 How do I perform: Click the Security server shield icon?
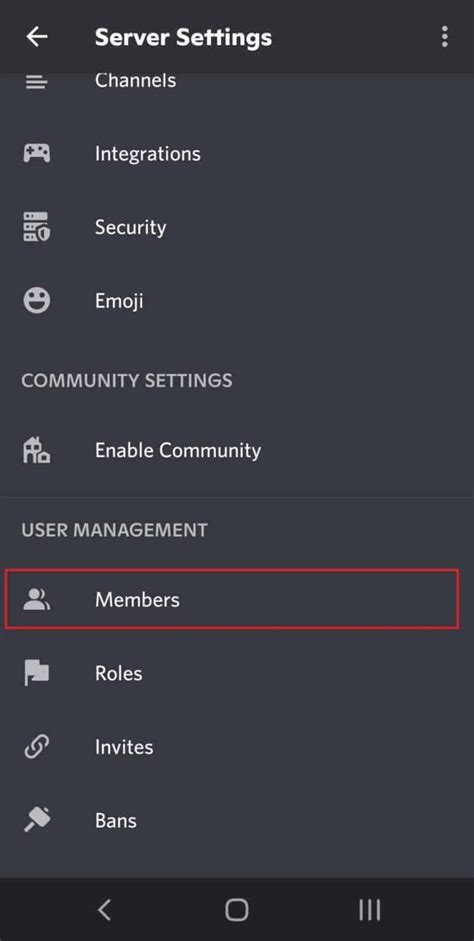37,227
